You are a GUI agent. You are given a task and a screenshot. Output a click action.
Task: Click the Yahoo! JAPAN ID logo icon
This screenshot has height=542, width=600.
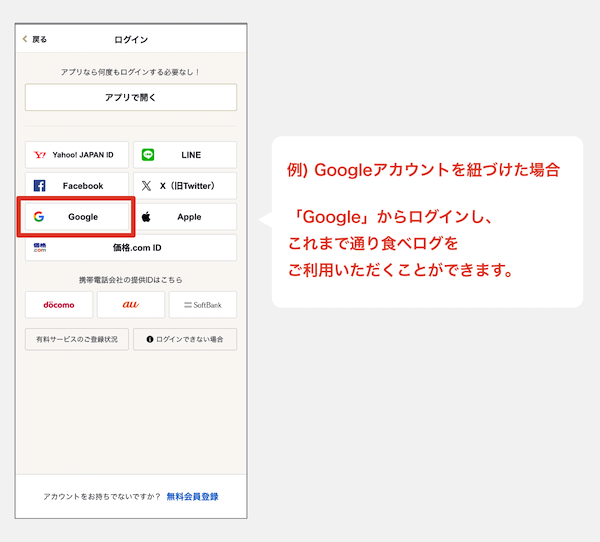coord(40,155)
